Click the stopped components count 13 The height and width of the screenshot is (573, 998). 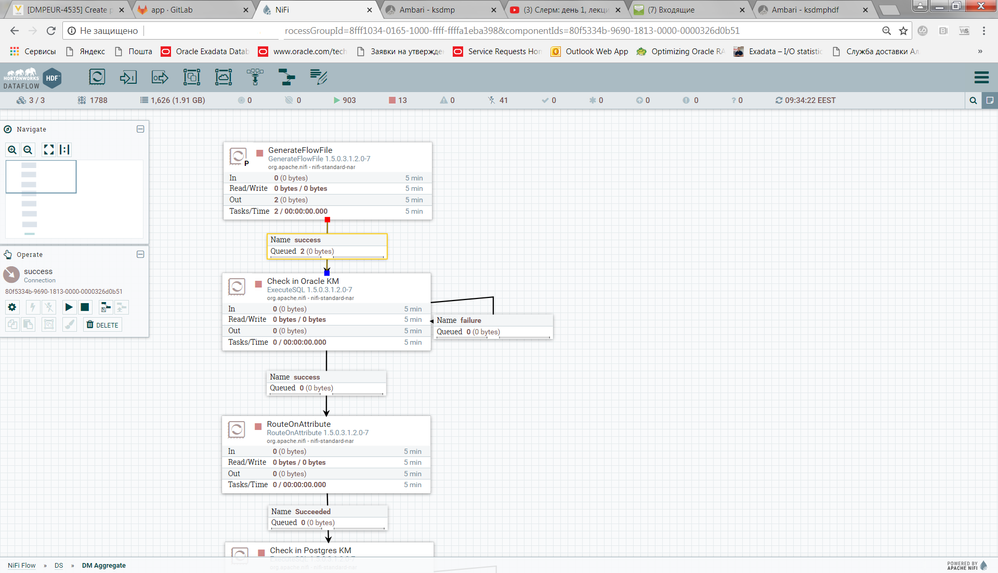398,100
